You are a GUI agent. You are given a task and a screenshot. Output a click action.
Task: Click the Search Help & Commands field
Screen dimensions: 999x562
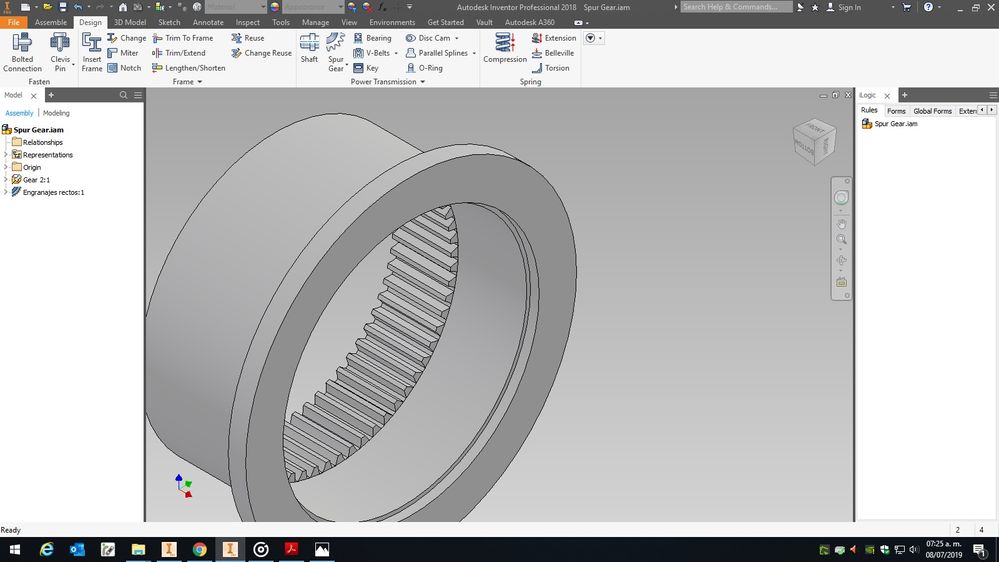point(736,7)
